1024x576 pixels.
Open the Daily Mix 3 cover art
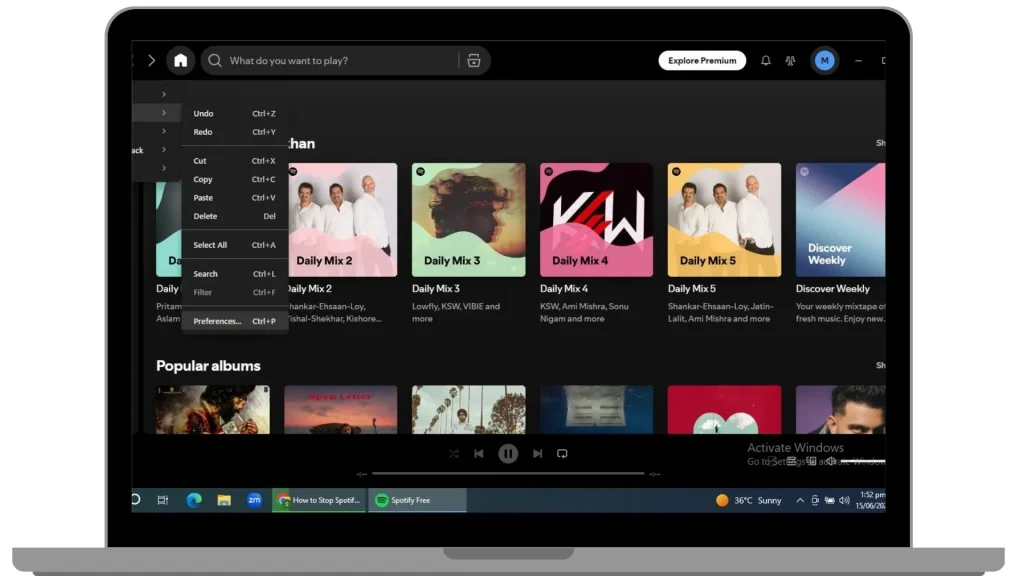click(468, 219)
